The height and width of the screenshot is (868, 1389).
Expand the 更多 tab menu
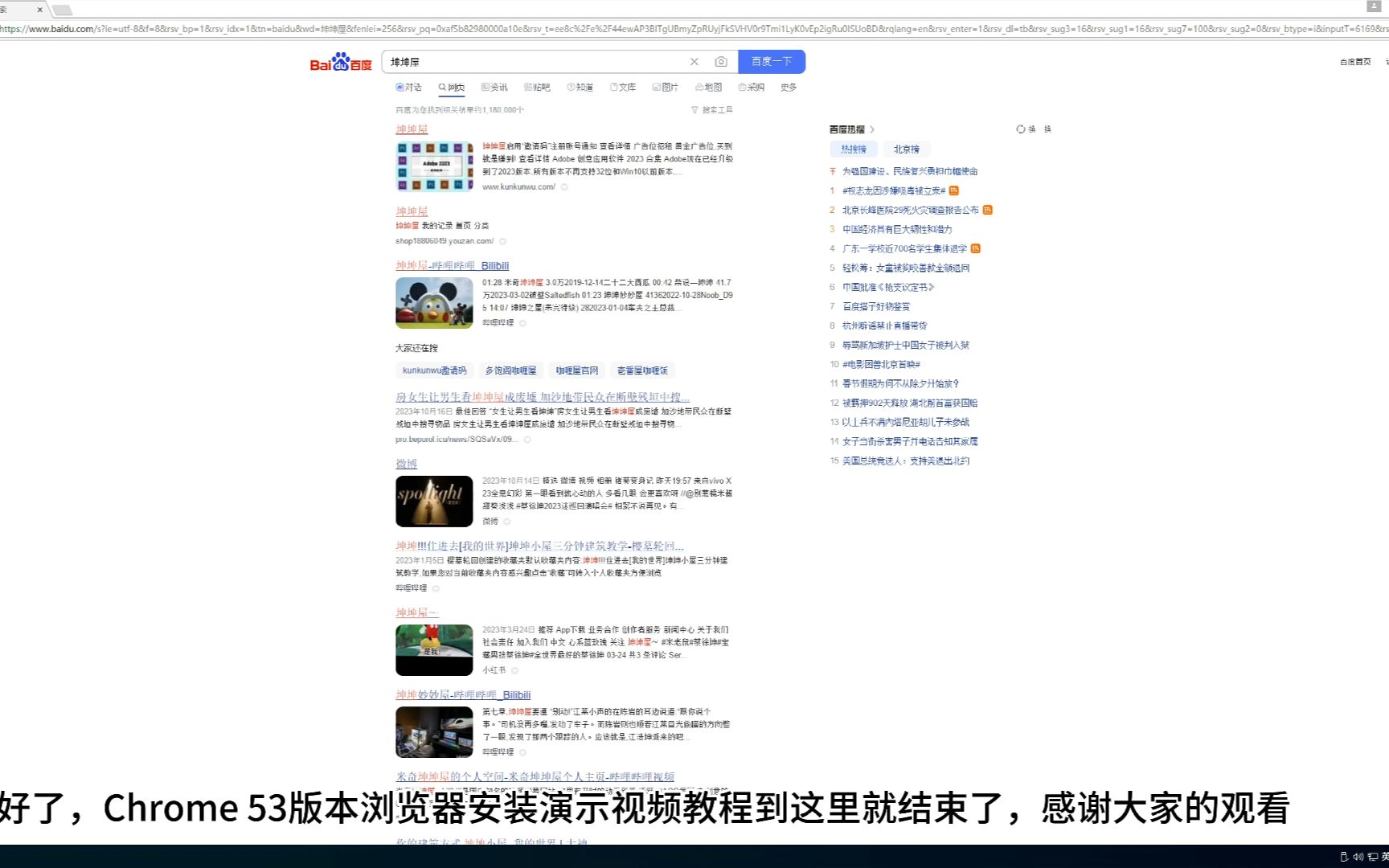[x=789, y=88]
